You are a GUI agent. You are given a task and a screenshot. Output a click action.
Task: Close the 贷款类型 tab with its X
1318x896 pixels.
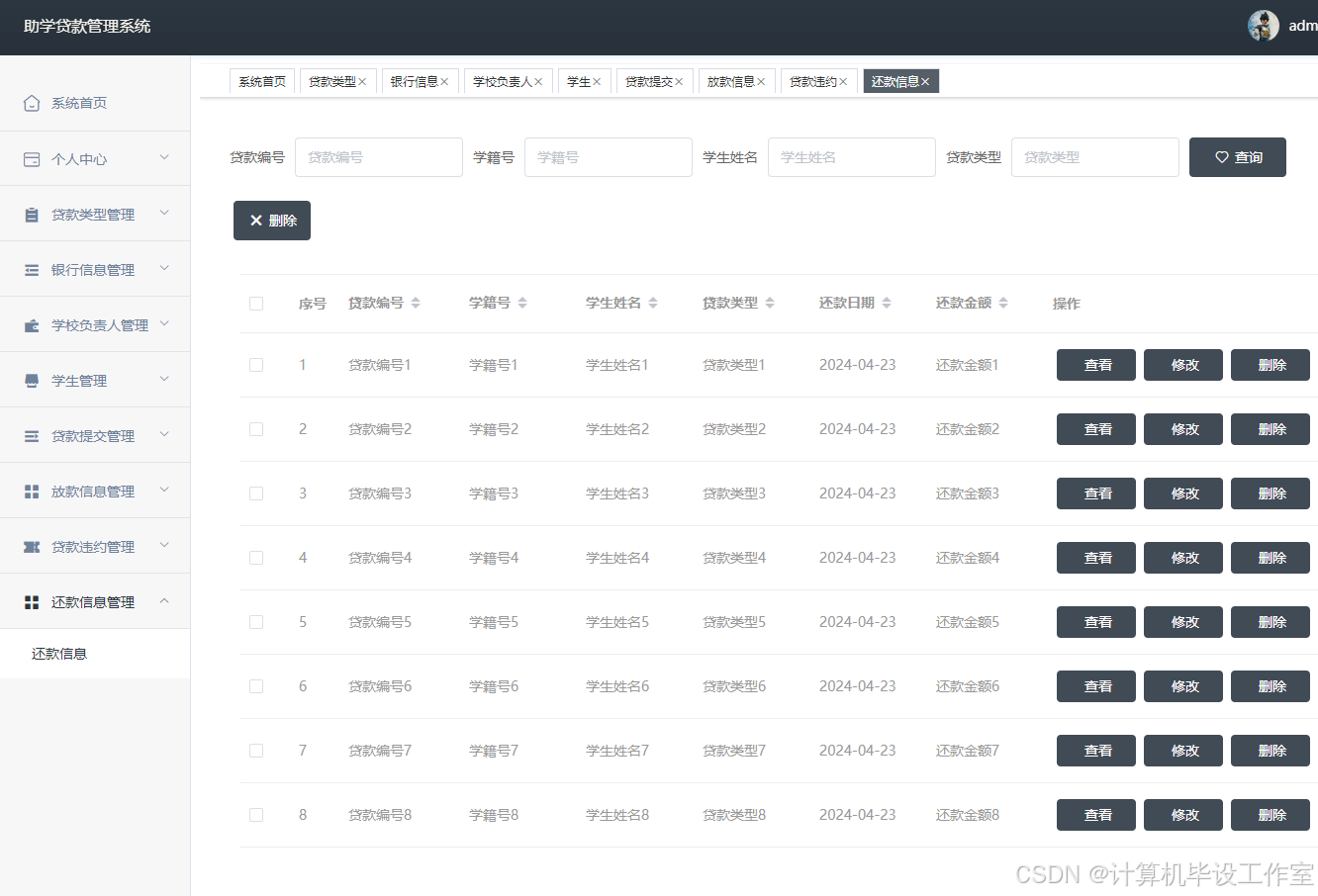[362, 82]
